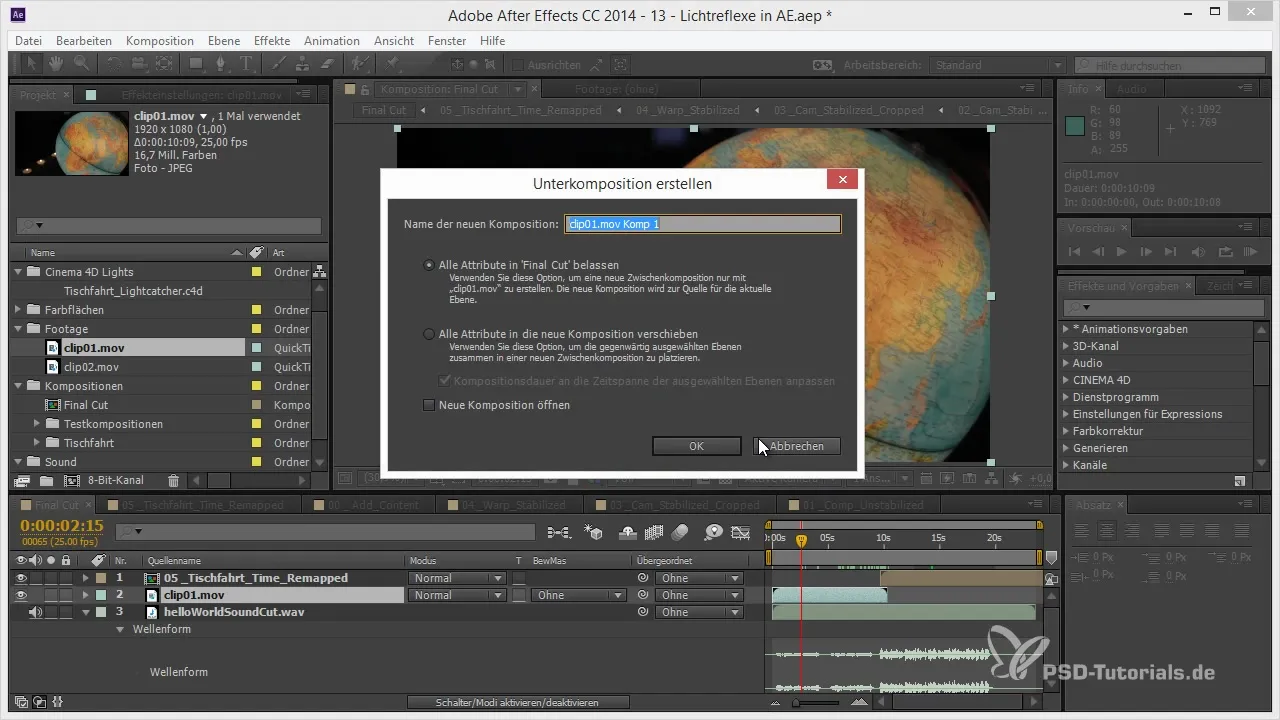Open parent dropdown for helloWorldSoundCut.wav layer
The height and width of the screenshot is (720, 1280).
tap(699, 612)
